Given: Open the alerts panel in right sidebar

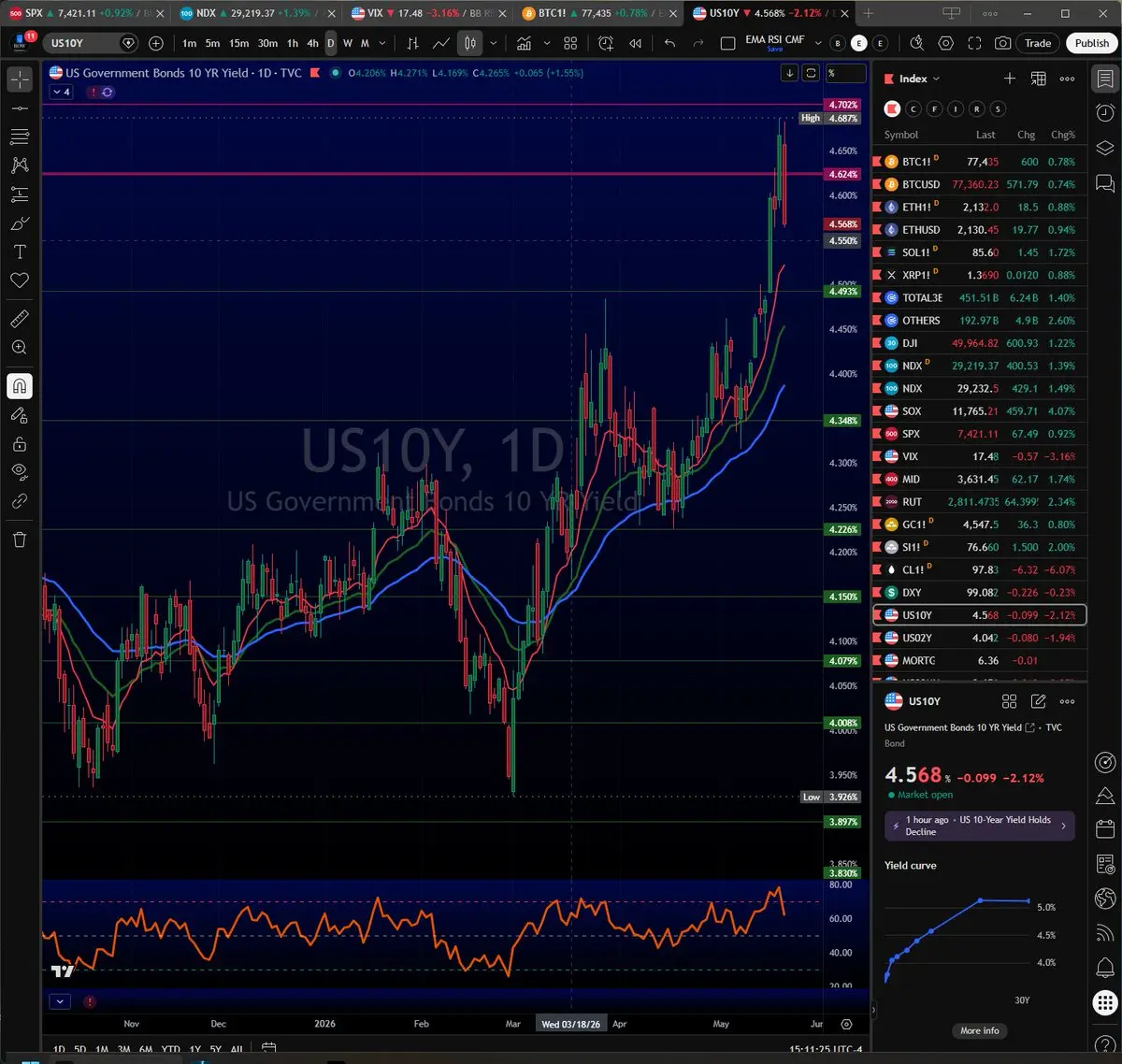Looking at the screenshot, I should point(1105,111).
